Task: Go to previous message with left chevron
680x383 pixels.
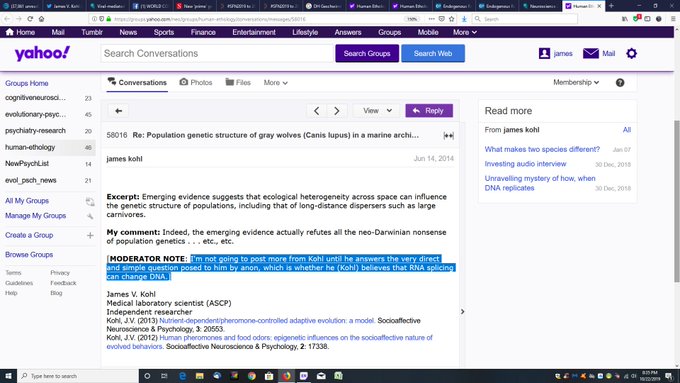Action: [317, 111]
